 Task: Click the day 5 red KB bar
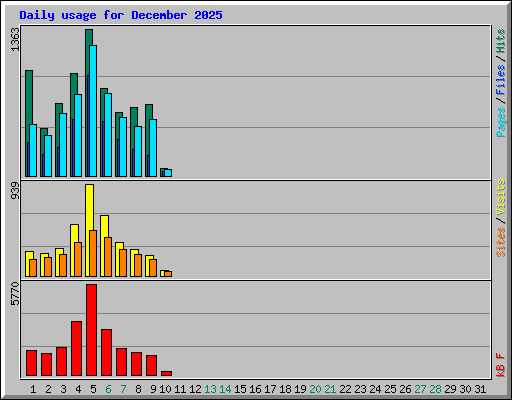tap(91, 330)
